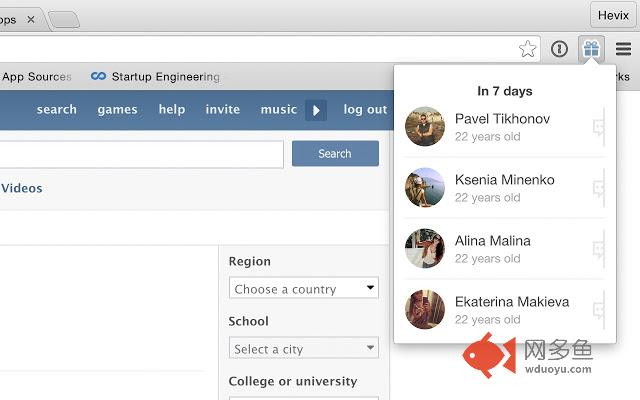The height and width of the screenshot is (400, 640).
Task: Open games in the top navigation
Action: pos(118,109)
